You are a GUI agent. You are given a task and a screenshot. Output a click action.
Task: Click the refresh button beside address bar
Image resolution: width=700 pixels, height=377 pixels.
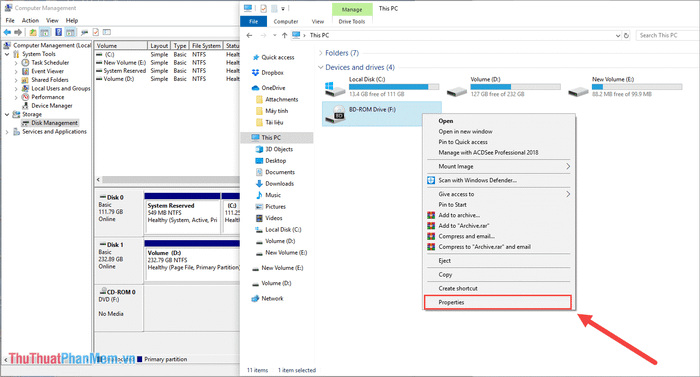[626, 35]
